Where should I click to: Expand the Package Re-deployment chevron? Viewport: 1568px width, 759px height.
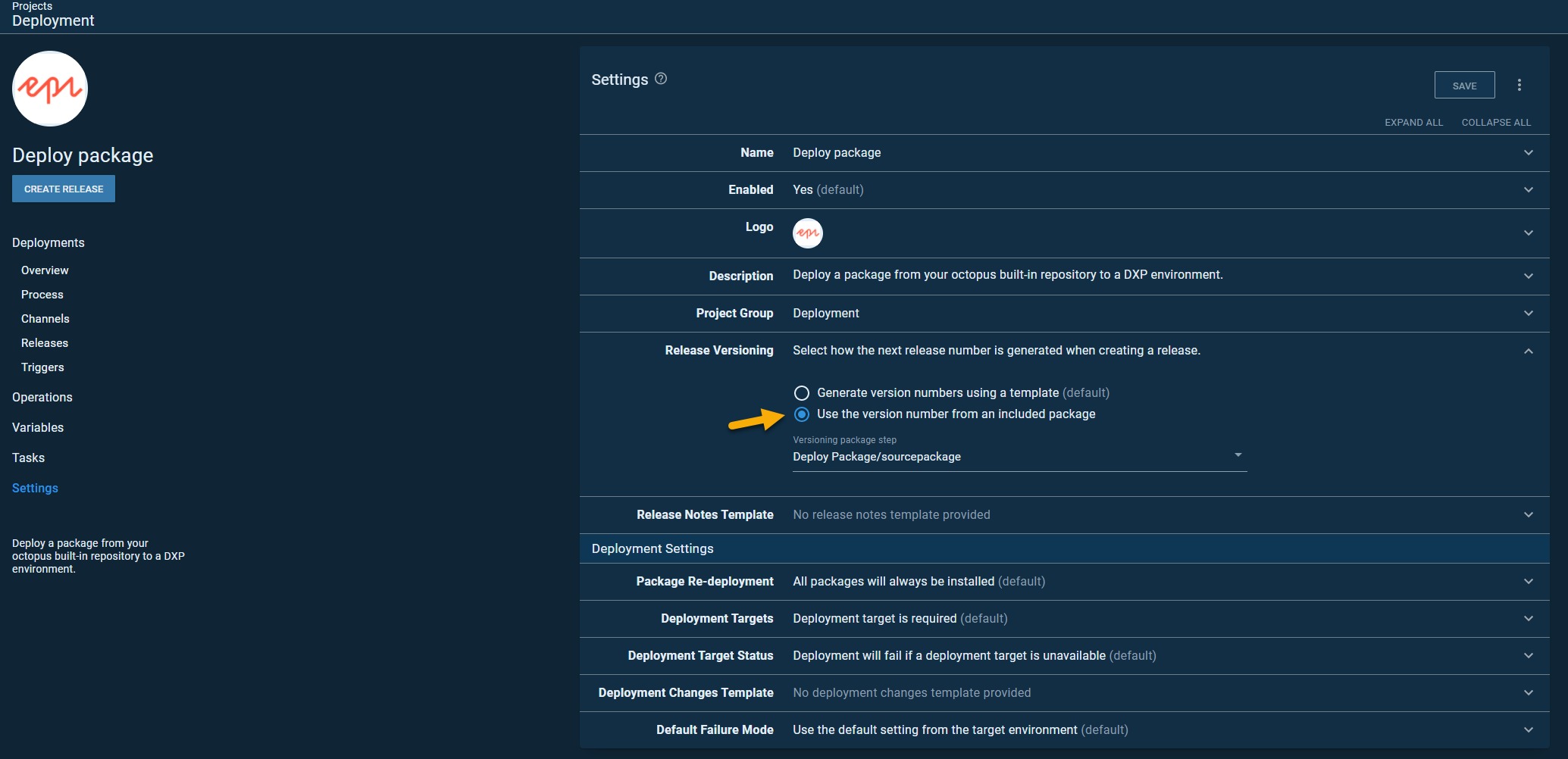[x=1528, y=582]
